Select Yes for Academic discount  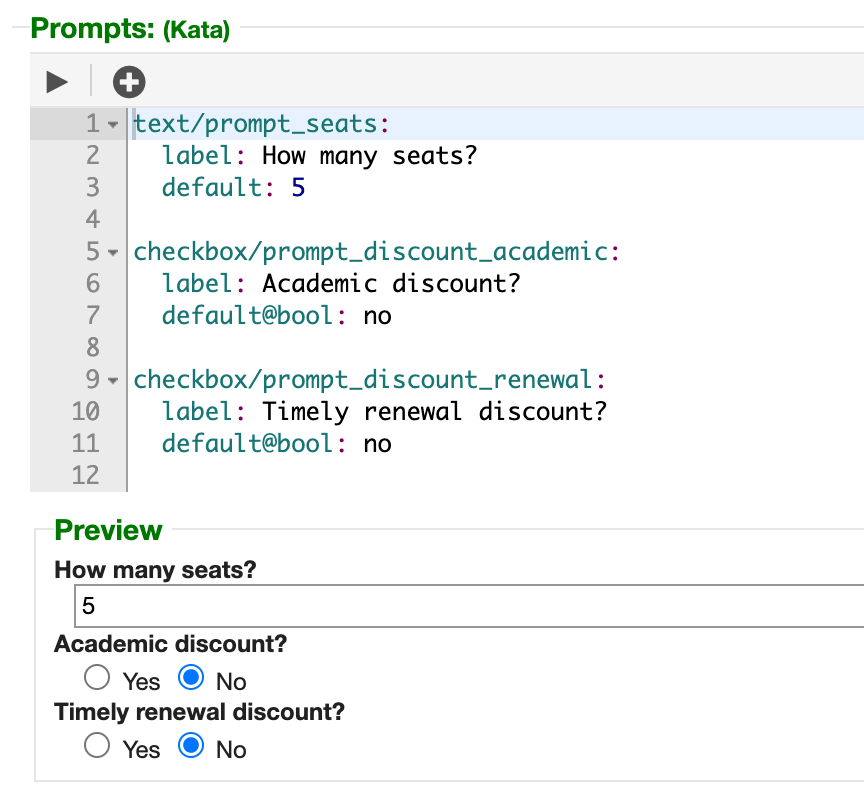(97, 677)
